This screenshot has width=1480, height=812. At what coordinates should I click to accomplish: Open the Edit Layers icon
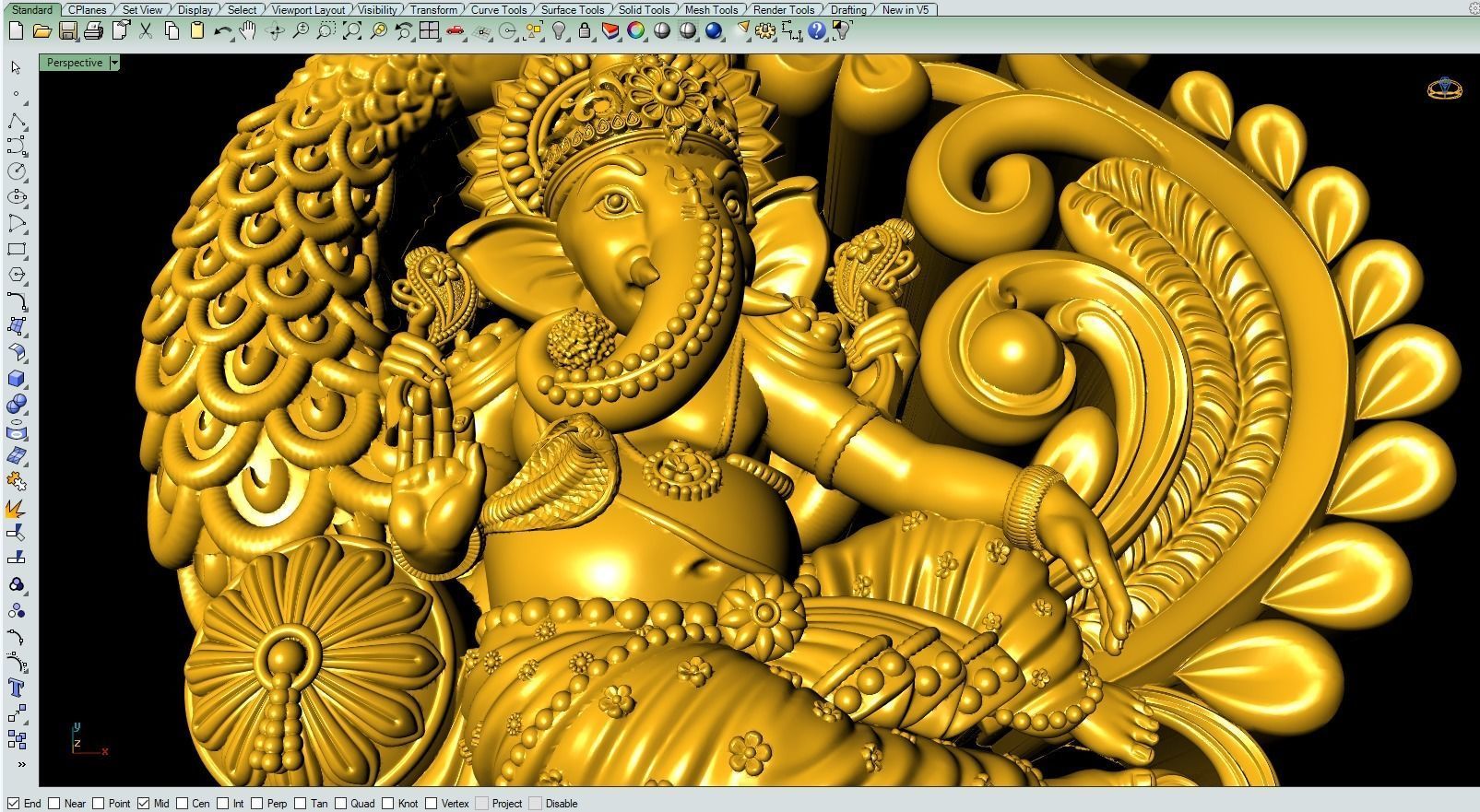click(x=610, y=30)
